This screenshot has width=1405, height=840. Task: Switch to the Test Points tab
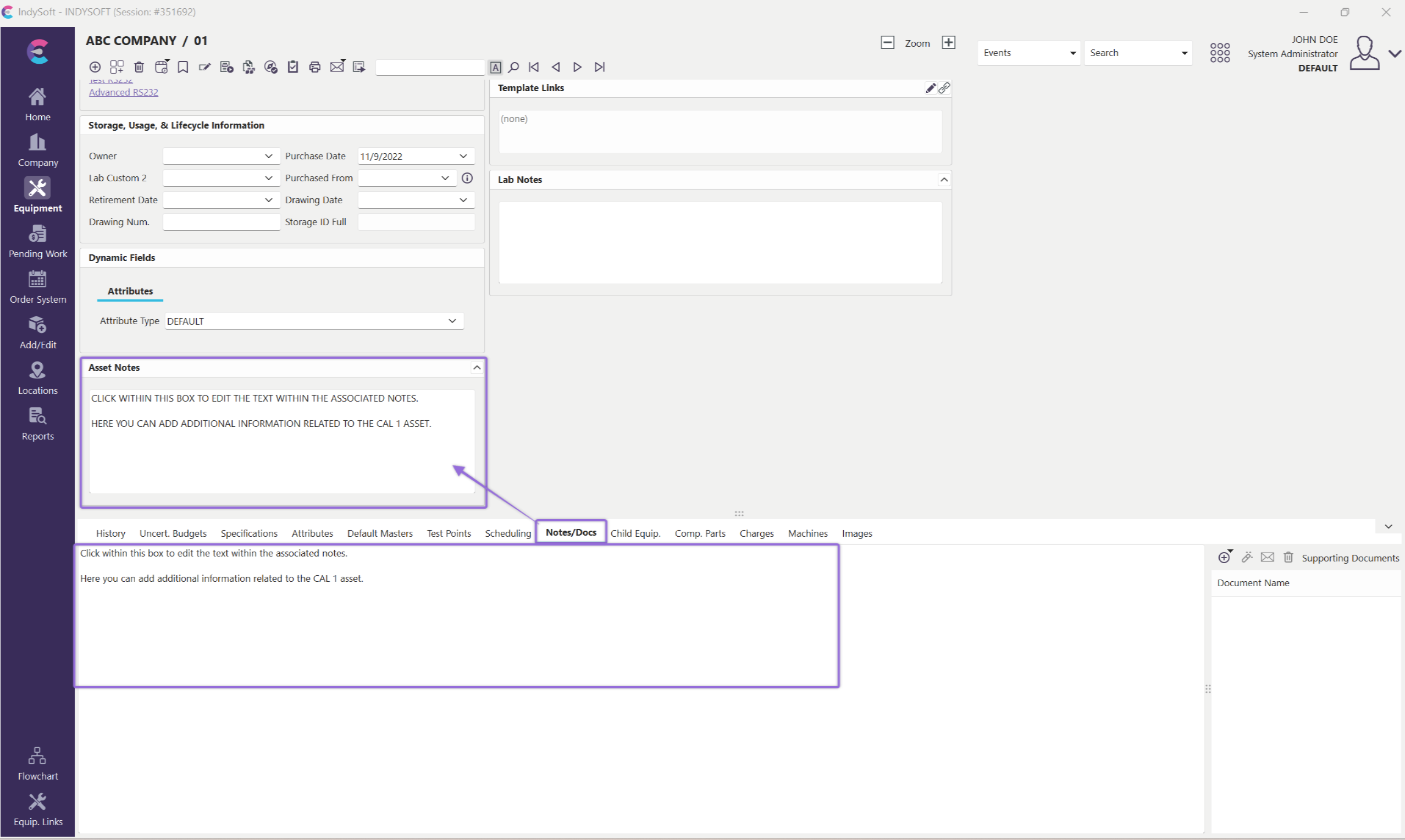click(x=449, y=533)
